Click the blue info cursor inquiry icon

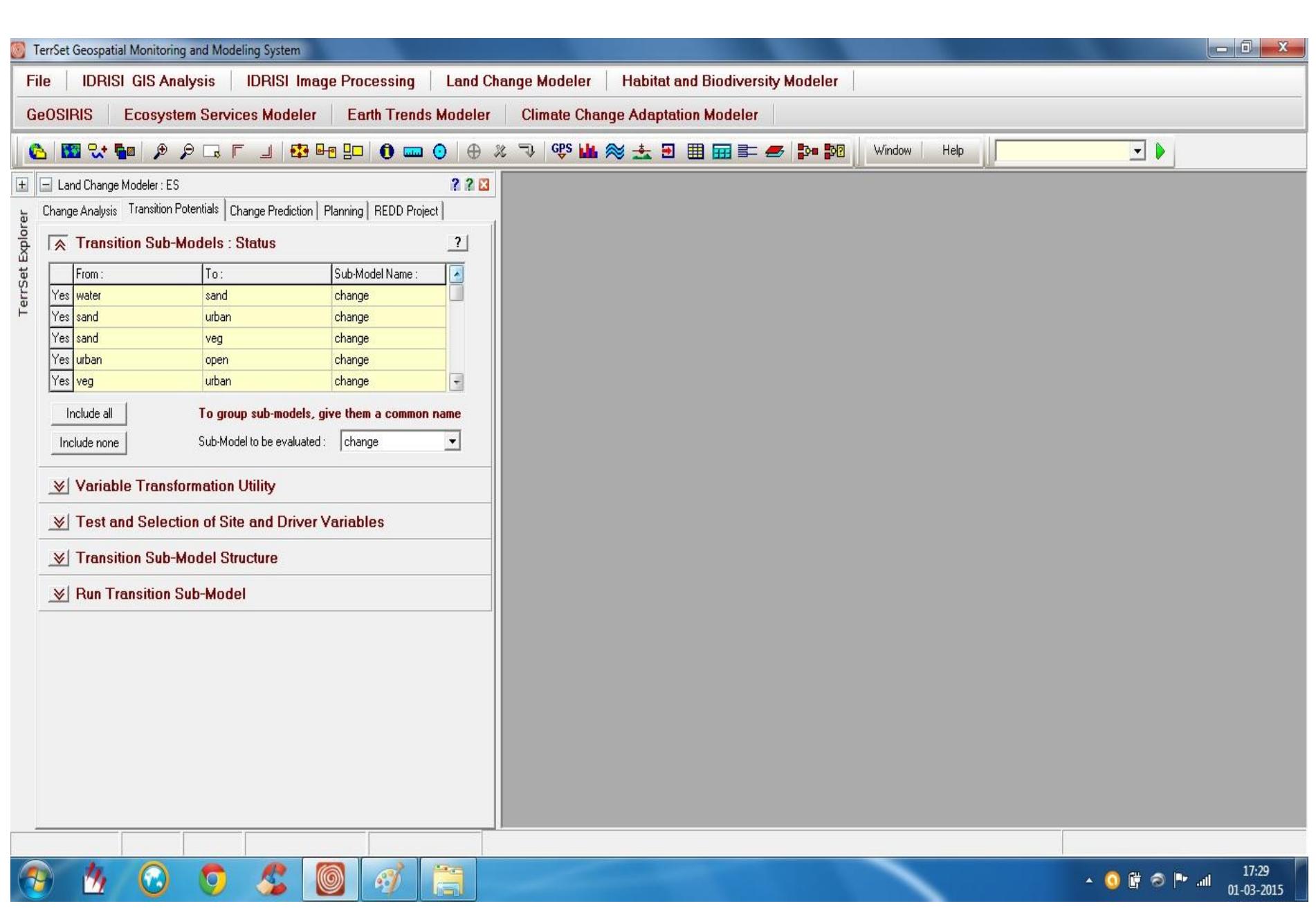point(387,151)
